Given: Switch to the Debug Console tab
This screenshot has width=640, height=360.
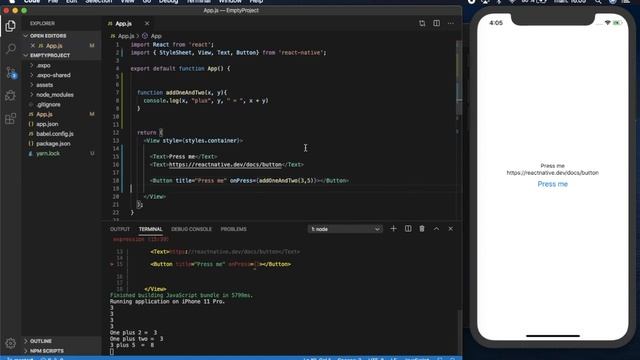Looking at the screenshot, I should [x=191, y=229].
